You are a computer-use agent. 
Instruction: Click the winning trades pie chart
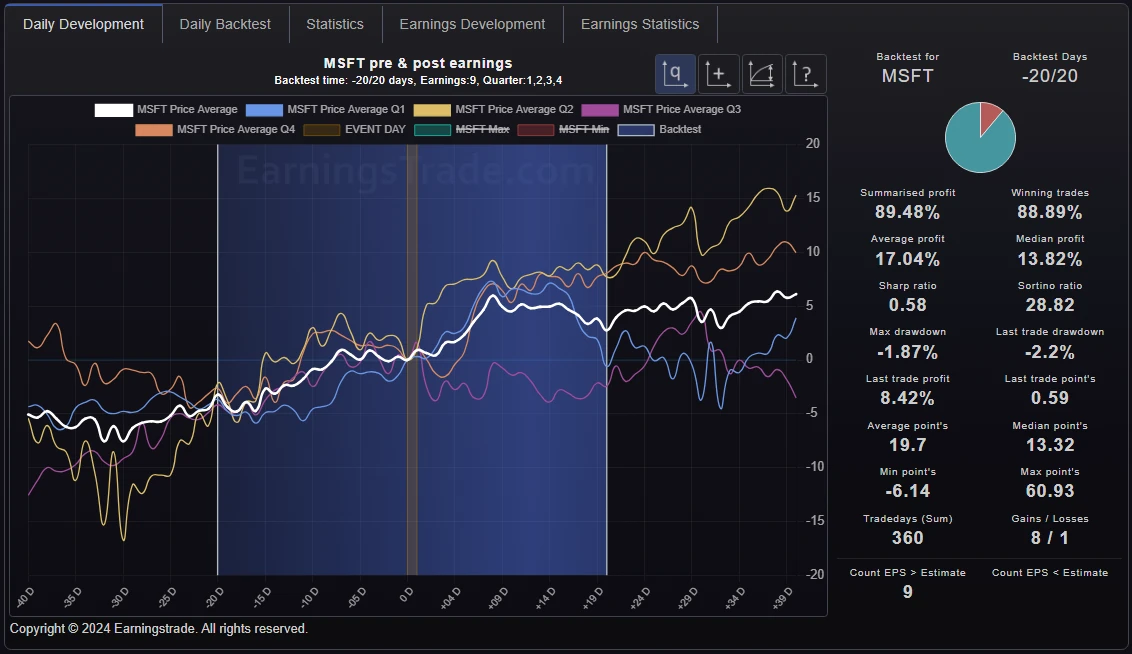pos(980,137)
